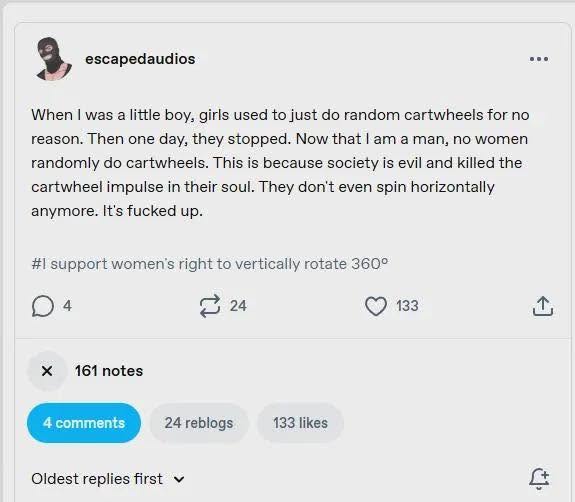Subscribe to conversation with bell icon
Screen dimensions: 575x502
click(x=539, y=479)
